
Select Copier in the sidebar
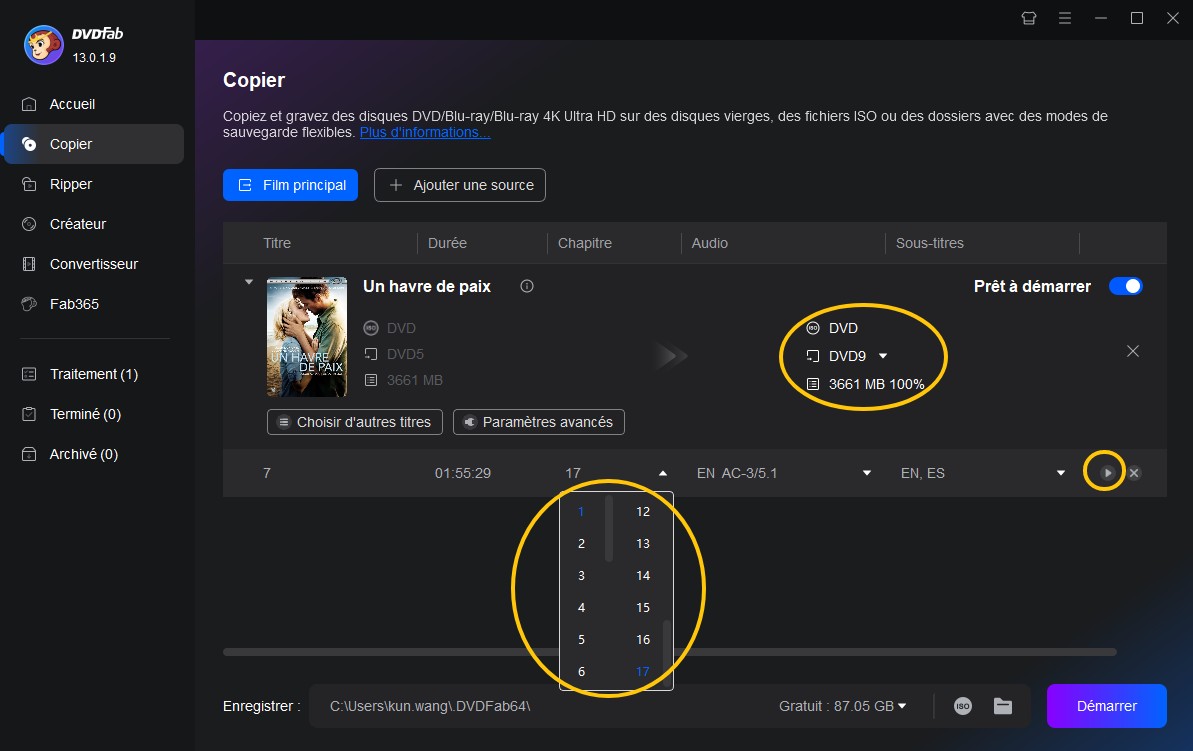click(93, 144)
